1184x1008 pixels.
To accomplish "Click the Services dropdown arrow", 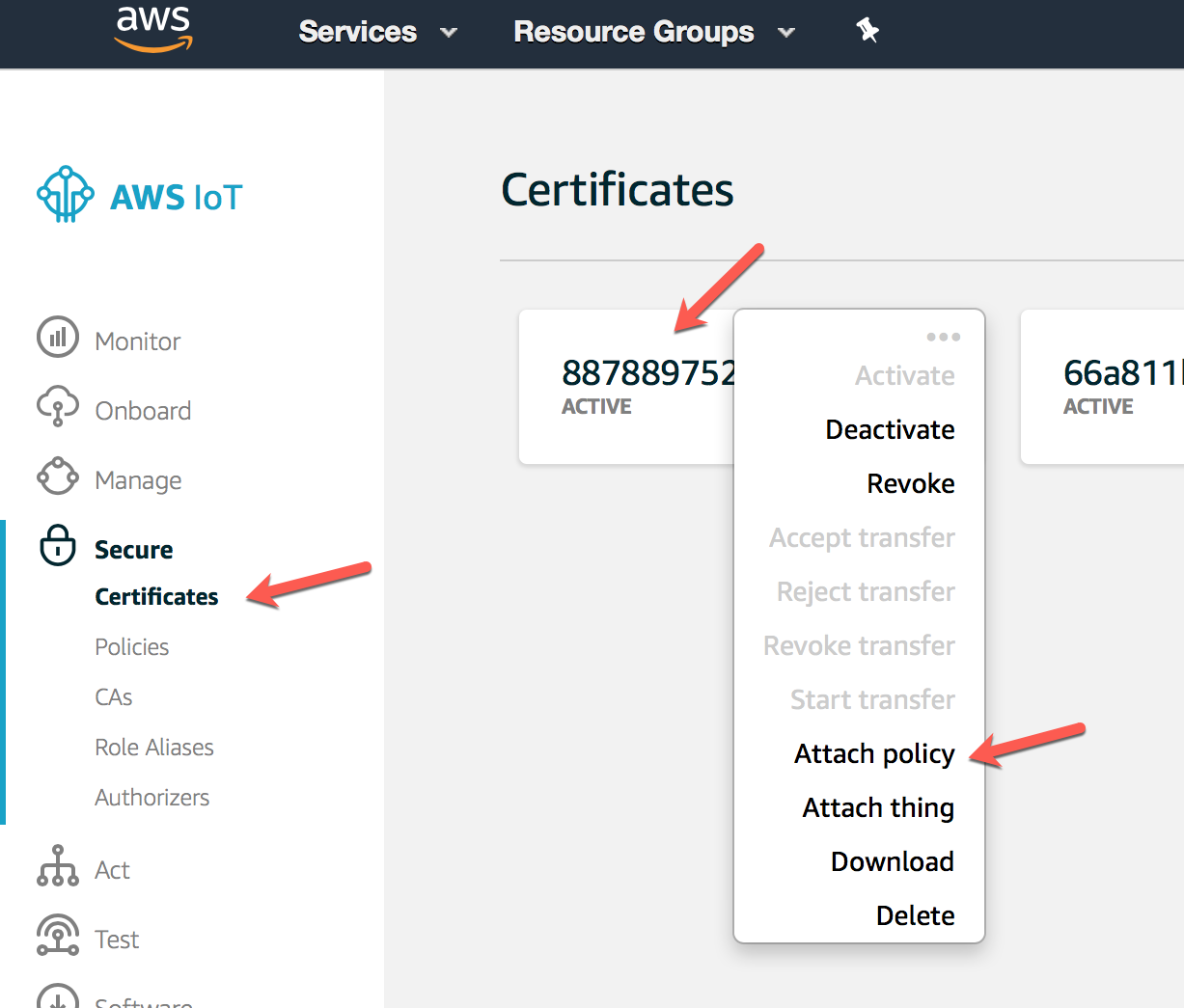I will 449,33.
